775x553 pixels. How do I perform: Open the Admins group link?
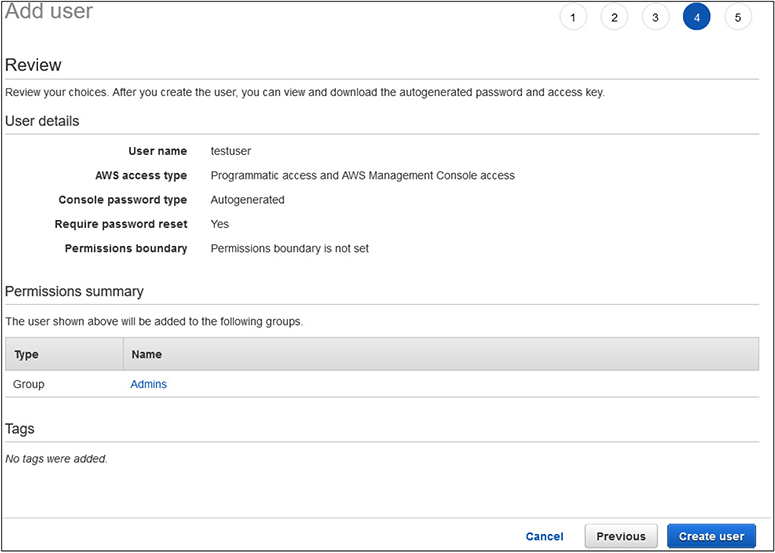tap(148, 384)
